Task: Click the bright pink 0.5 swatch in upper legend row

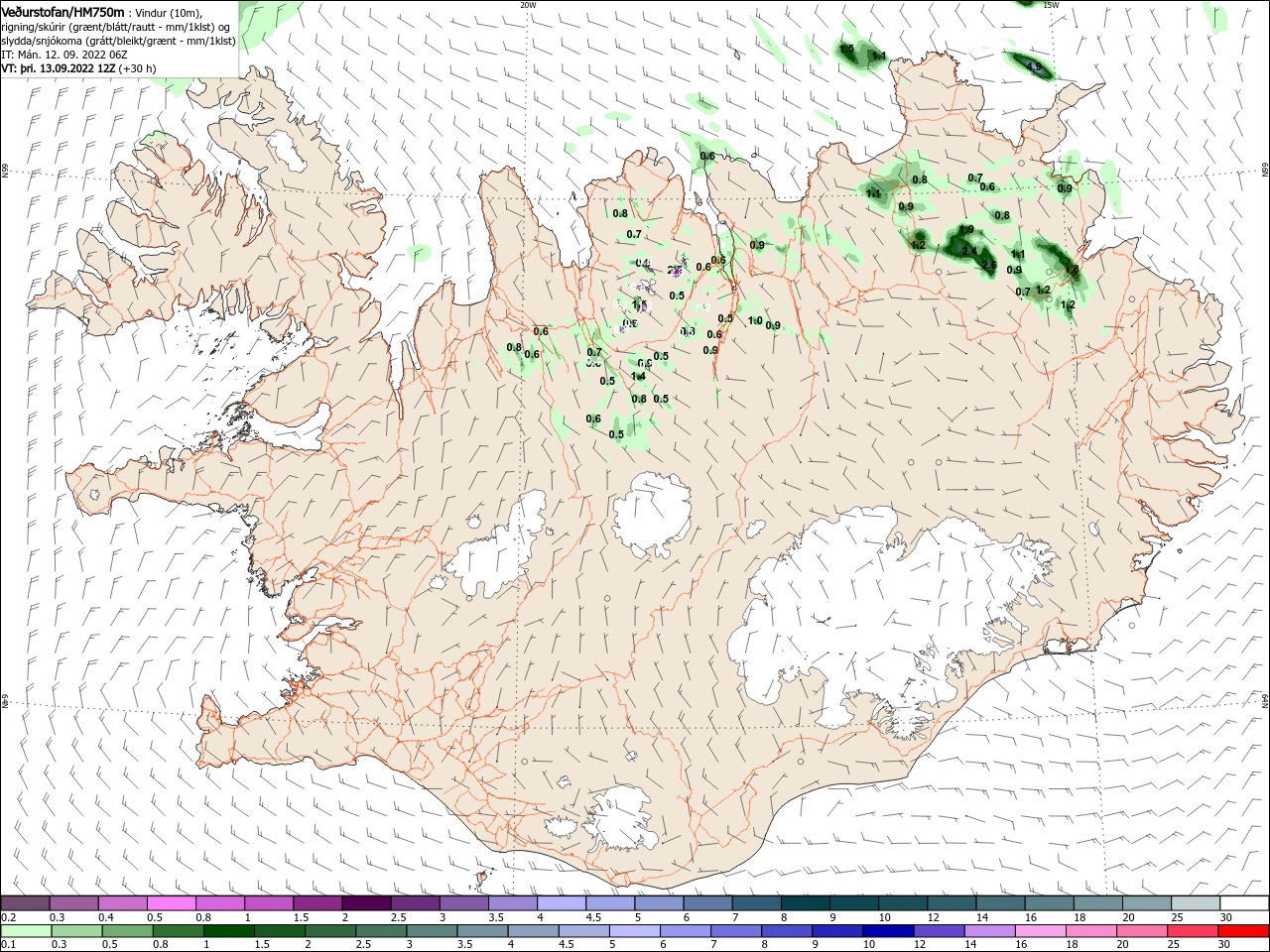Action: pyautogui.click(x=172, y=903)
